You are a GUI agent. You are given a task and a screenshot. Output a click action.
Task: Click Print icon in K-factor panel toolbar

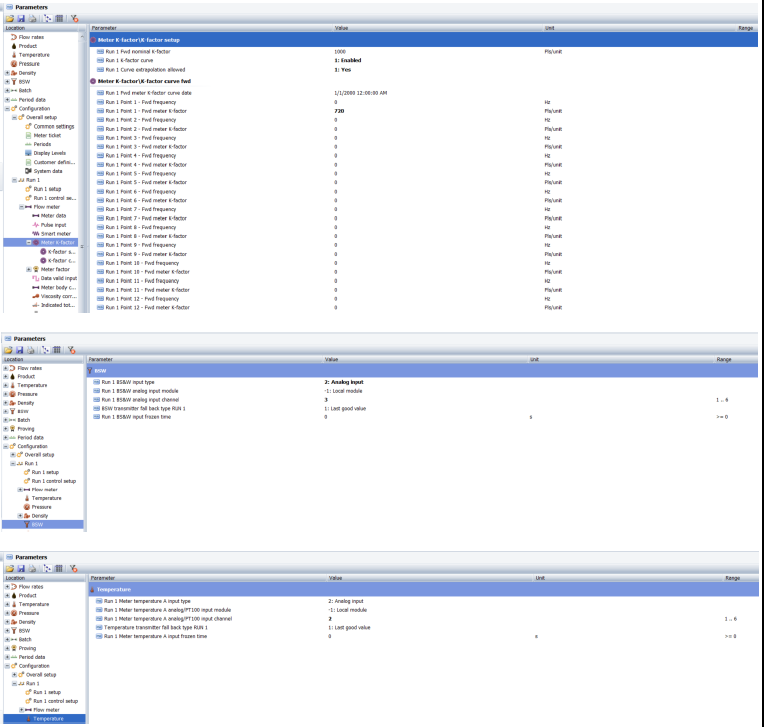click(33, 19)
